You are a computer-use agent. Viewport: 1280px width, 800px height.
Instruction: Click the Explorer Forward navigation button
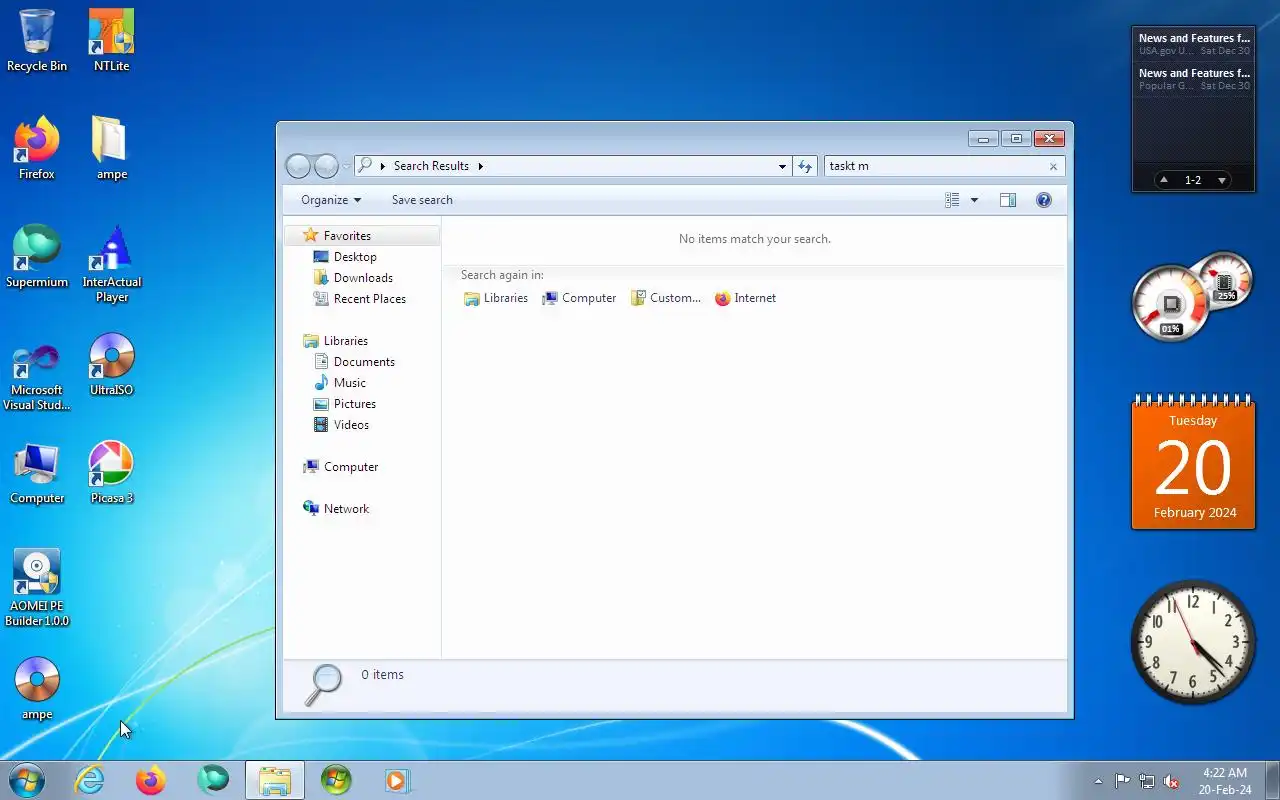(326, 166)
